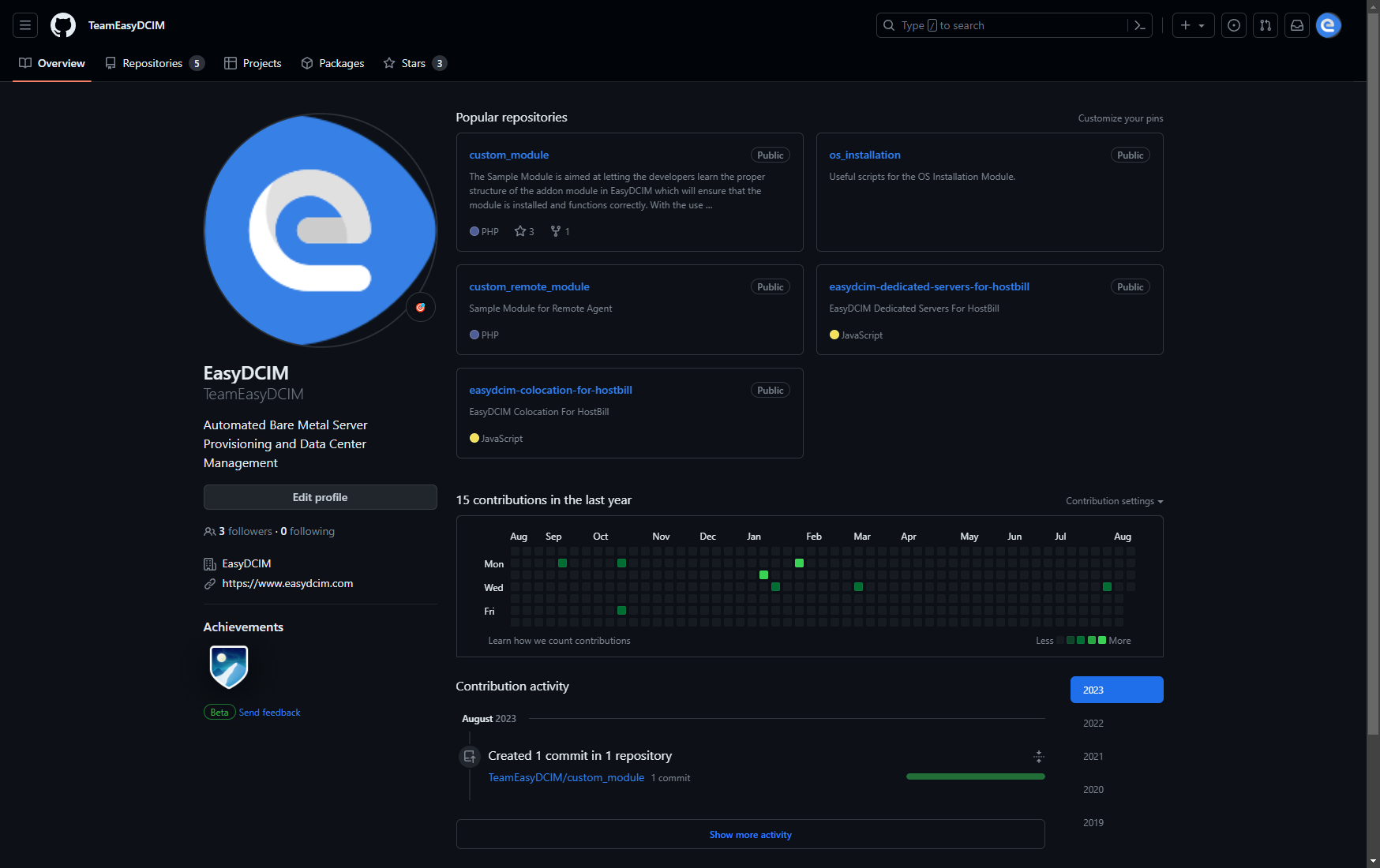Click the Edit profile button
The width and height of the screenshot is (1380, 868).
coord(320,497)
